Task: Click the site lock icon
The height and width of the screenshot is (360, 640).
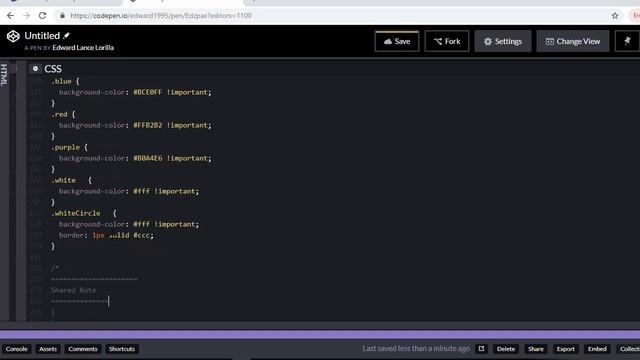Action: click(x=62, y=16)
